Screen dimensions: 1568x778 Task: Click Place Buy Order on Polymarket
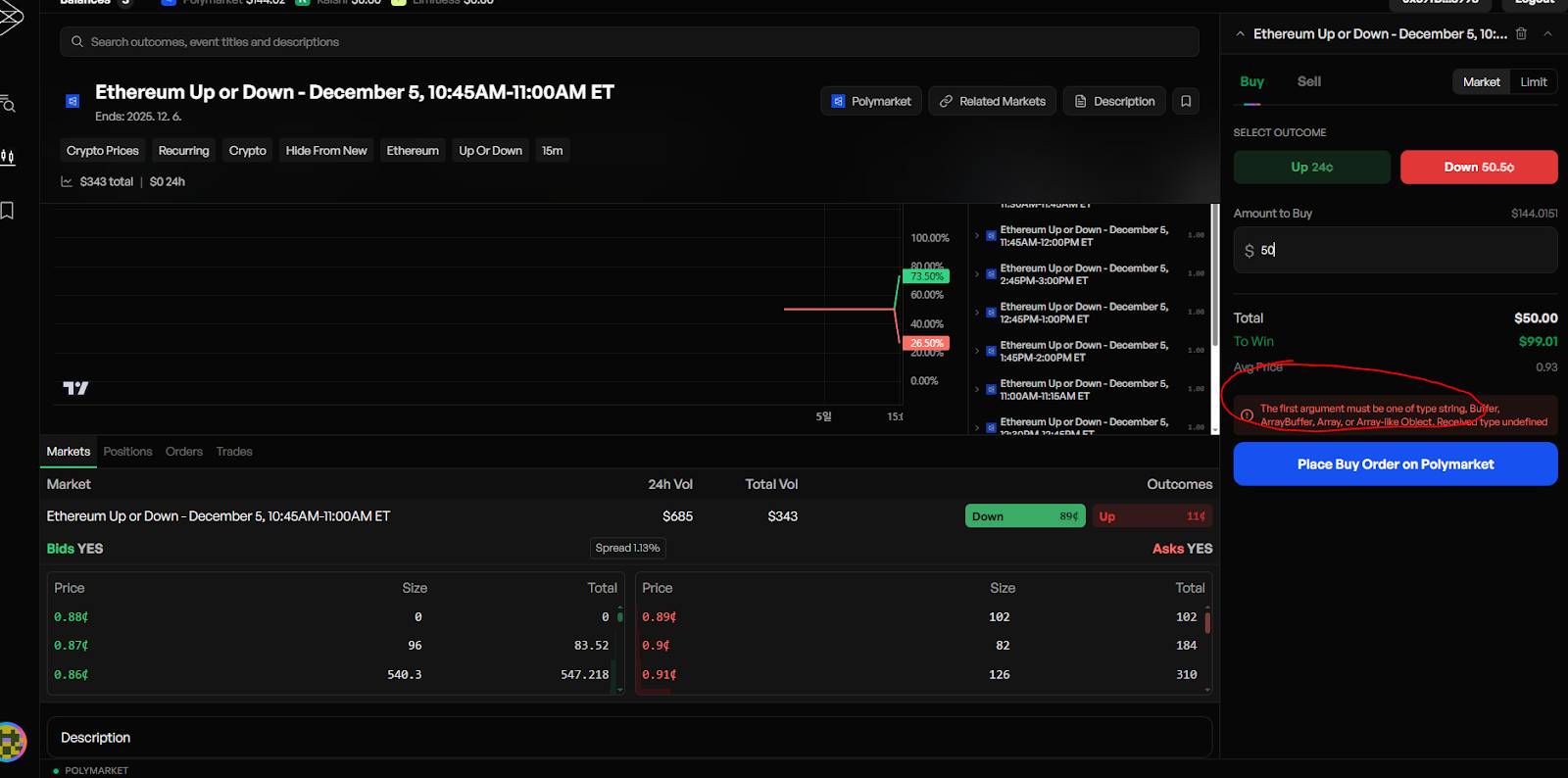[1396, 463]
